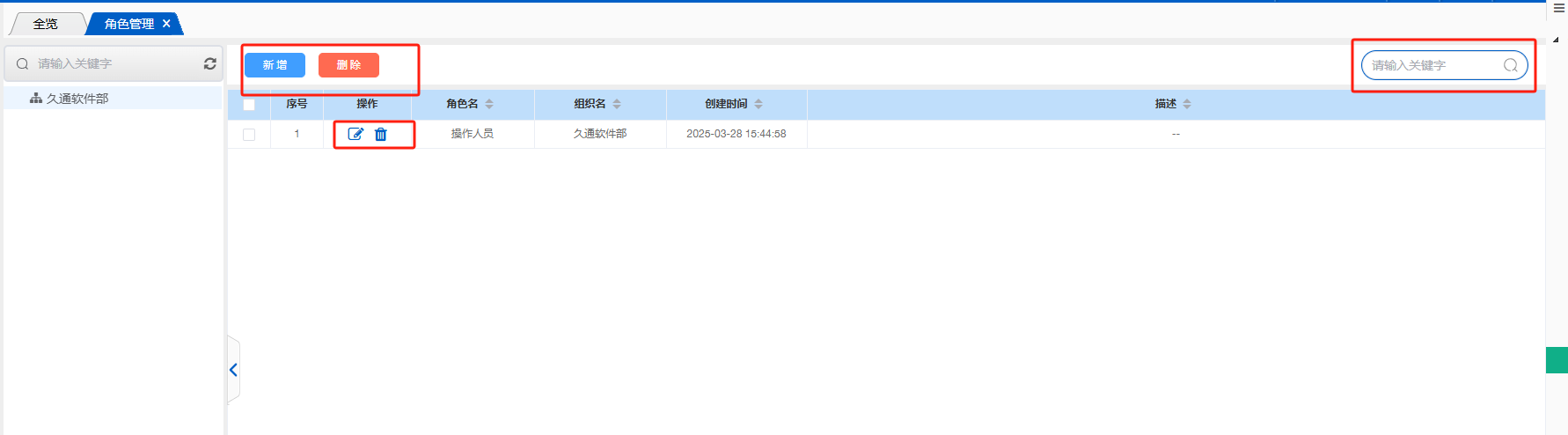Viewport: 1568px width, 435px height.
Task: Check the checkbox for row 1
Action: coord(249,134)
